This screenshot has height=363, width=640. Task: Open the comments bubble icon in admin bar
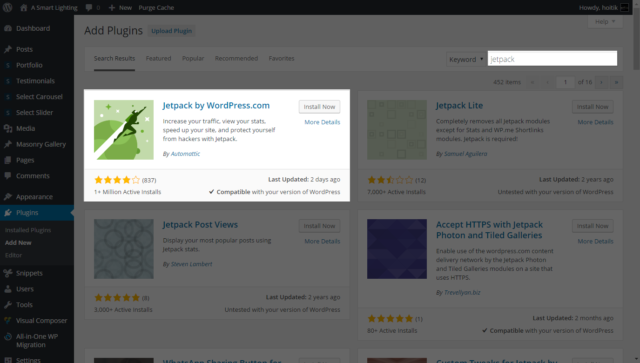pyautogui.click(x=89, y=7)
